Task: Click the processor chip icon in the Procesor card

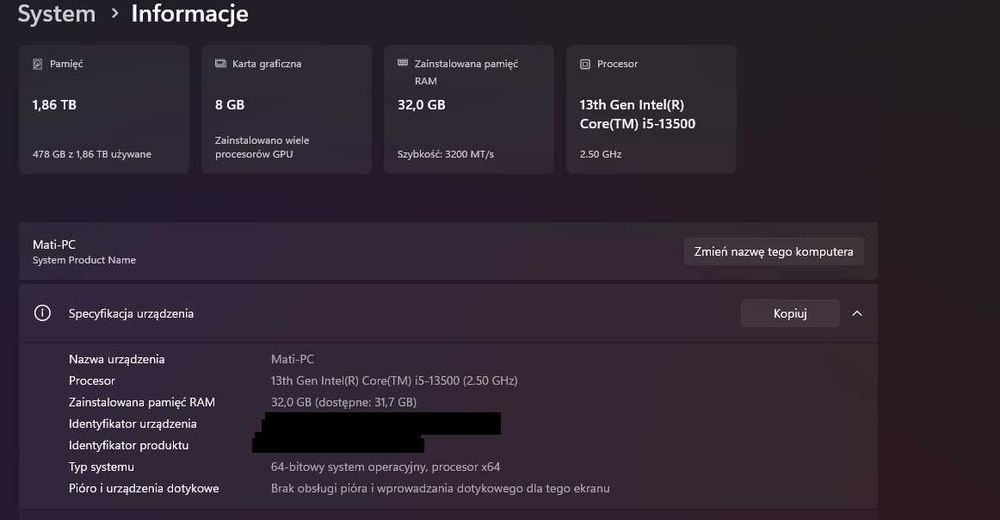Action: click(x=585, y=64)
